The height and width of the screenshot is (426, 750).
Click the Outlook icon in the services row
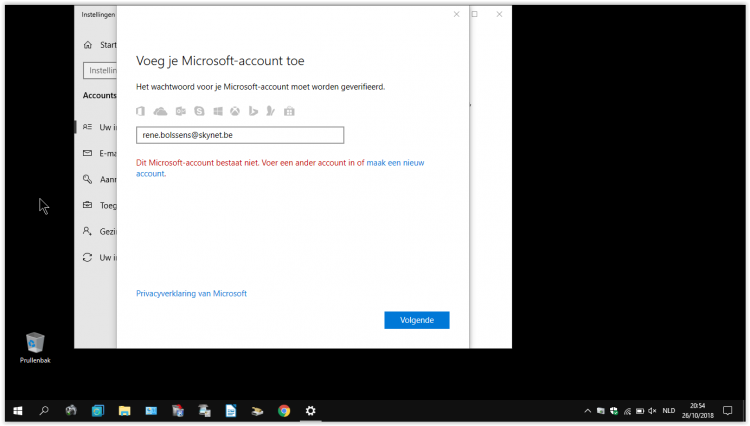pos(180,111)
